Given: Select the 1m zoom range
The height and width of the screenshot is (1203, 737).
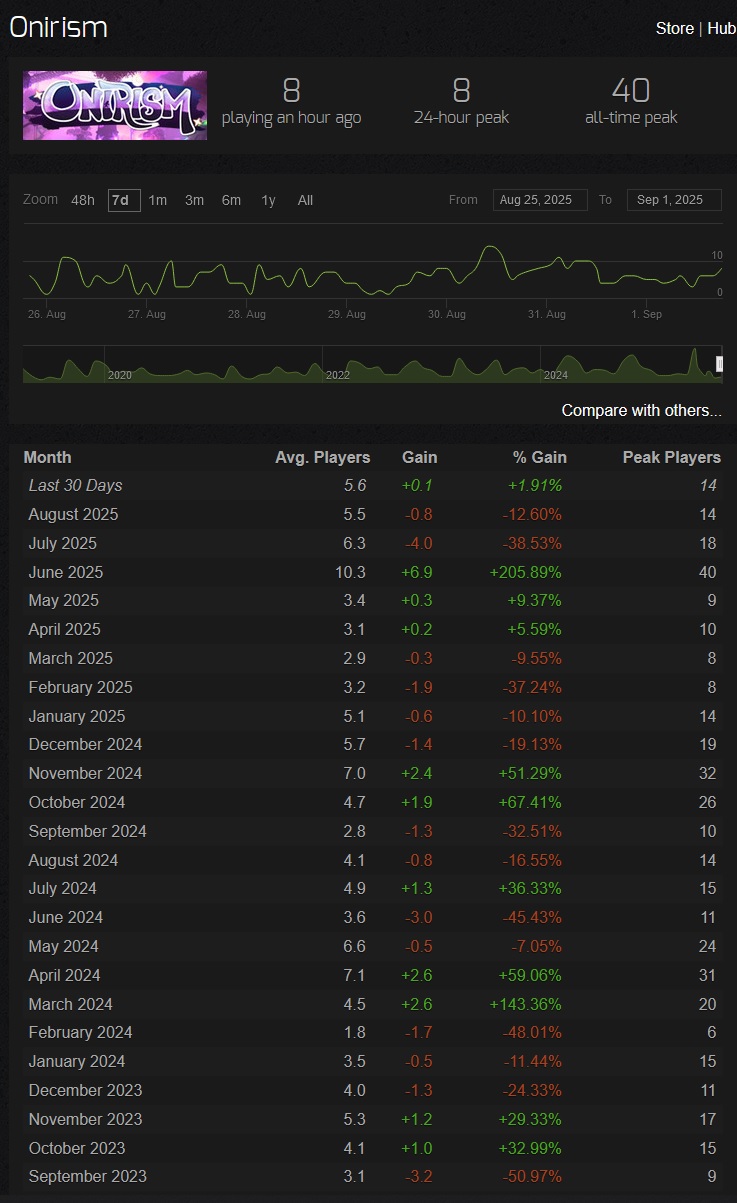Looking at the screenshot, I should pos(158,200).
